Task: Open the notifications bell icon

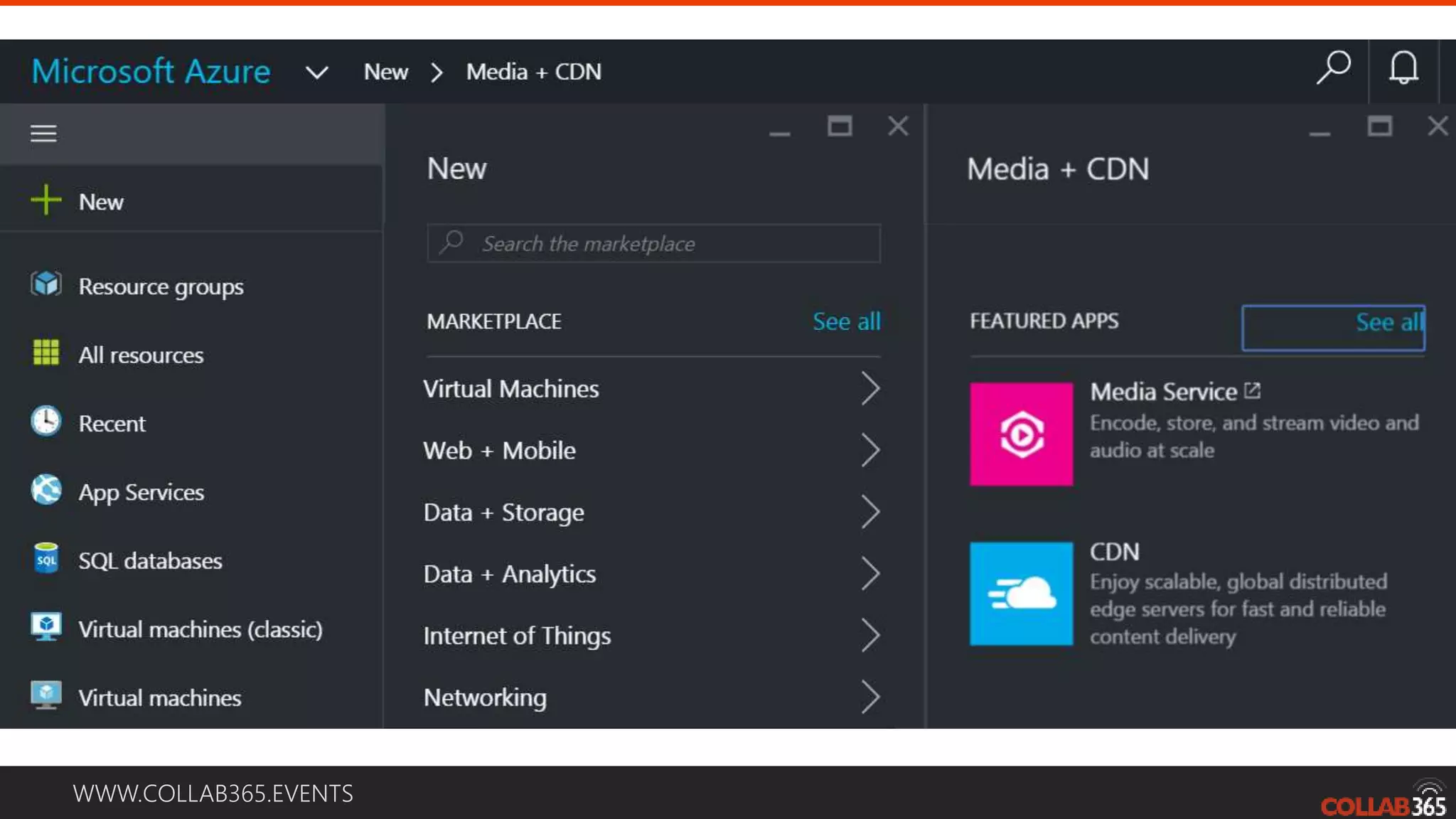Action: [1403, 69]
